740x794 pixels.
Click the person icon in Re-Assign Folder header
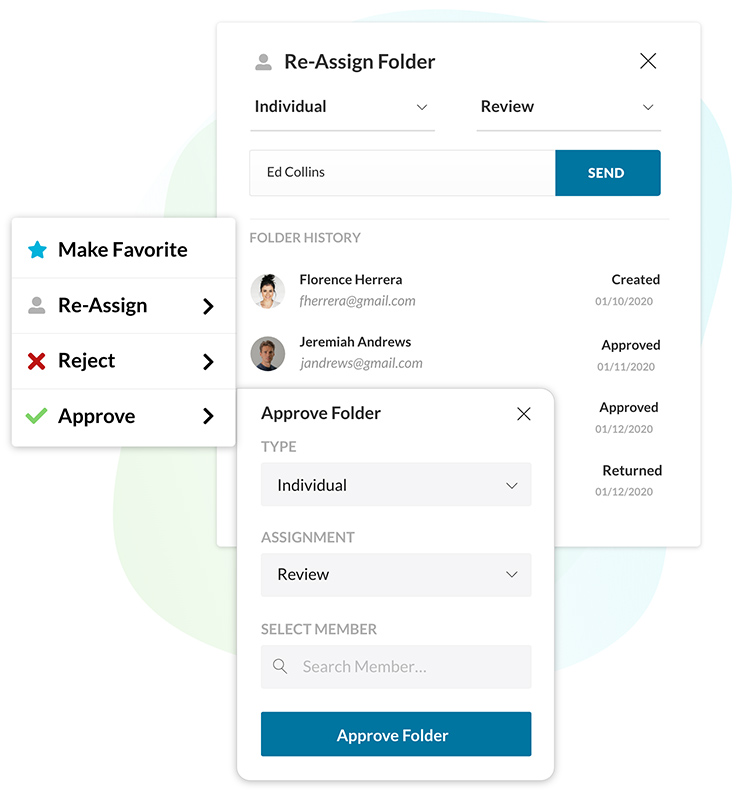click(263, 62)
